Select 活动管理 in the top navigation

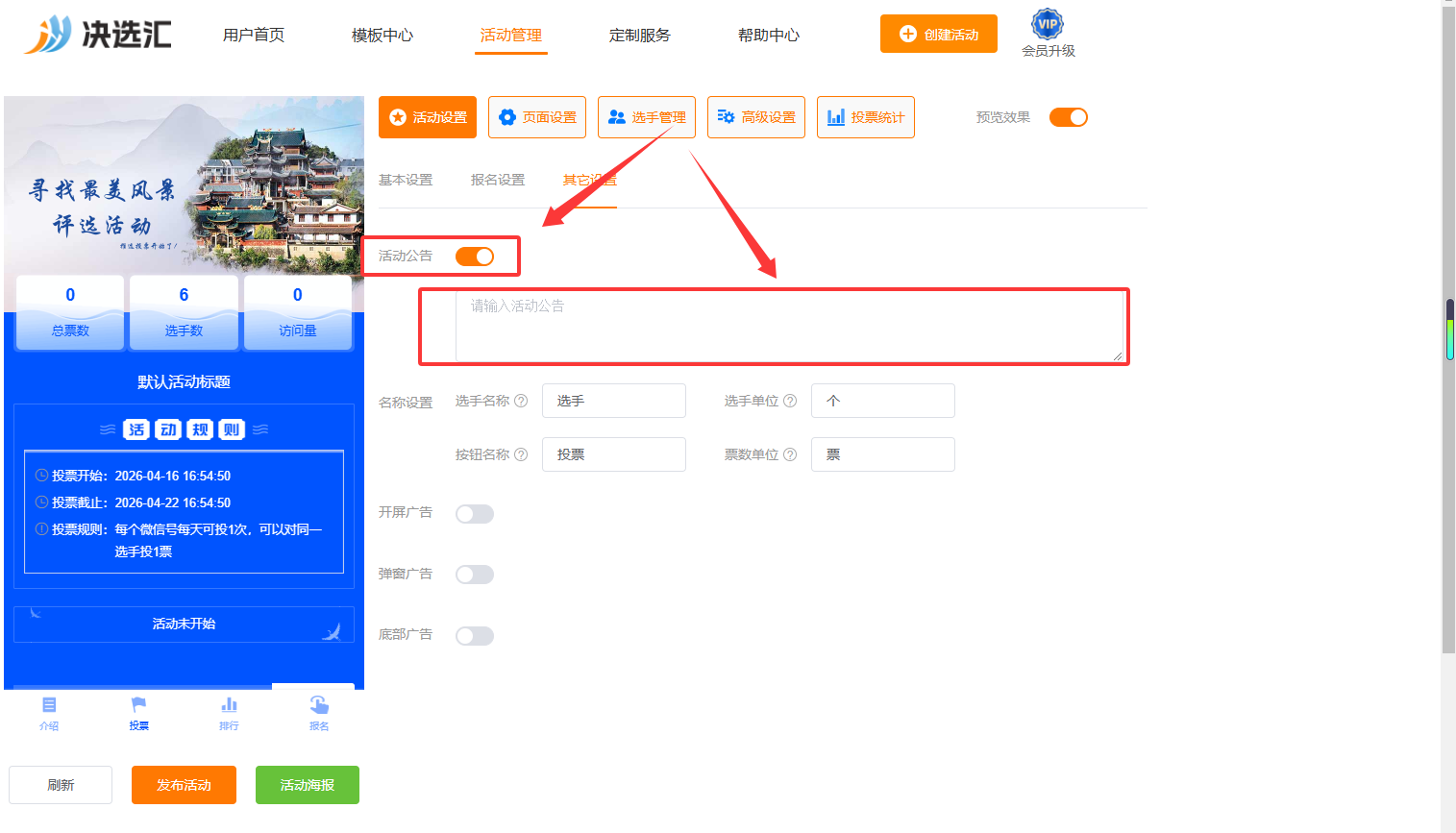pyautogui.click(x=511, y=35)
